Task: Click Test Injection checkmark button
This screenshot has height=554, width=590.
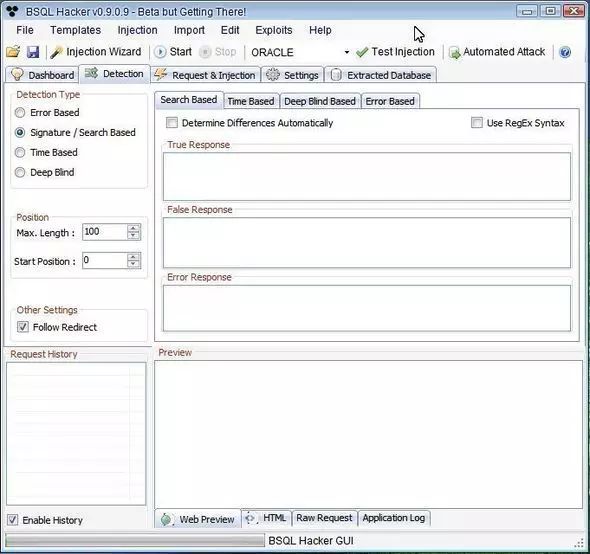Action: tap(395, 52)
